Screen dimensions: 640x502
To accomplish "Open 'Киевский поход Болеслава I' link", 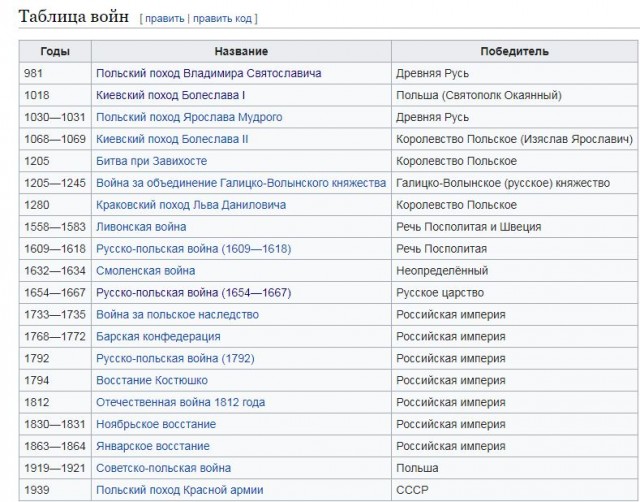I will (x=170, y=96).
